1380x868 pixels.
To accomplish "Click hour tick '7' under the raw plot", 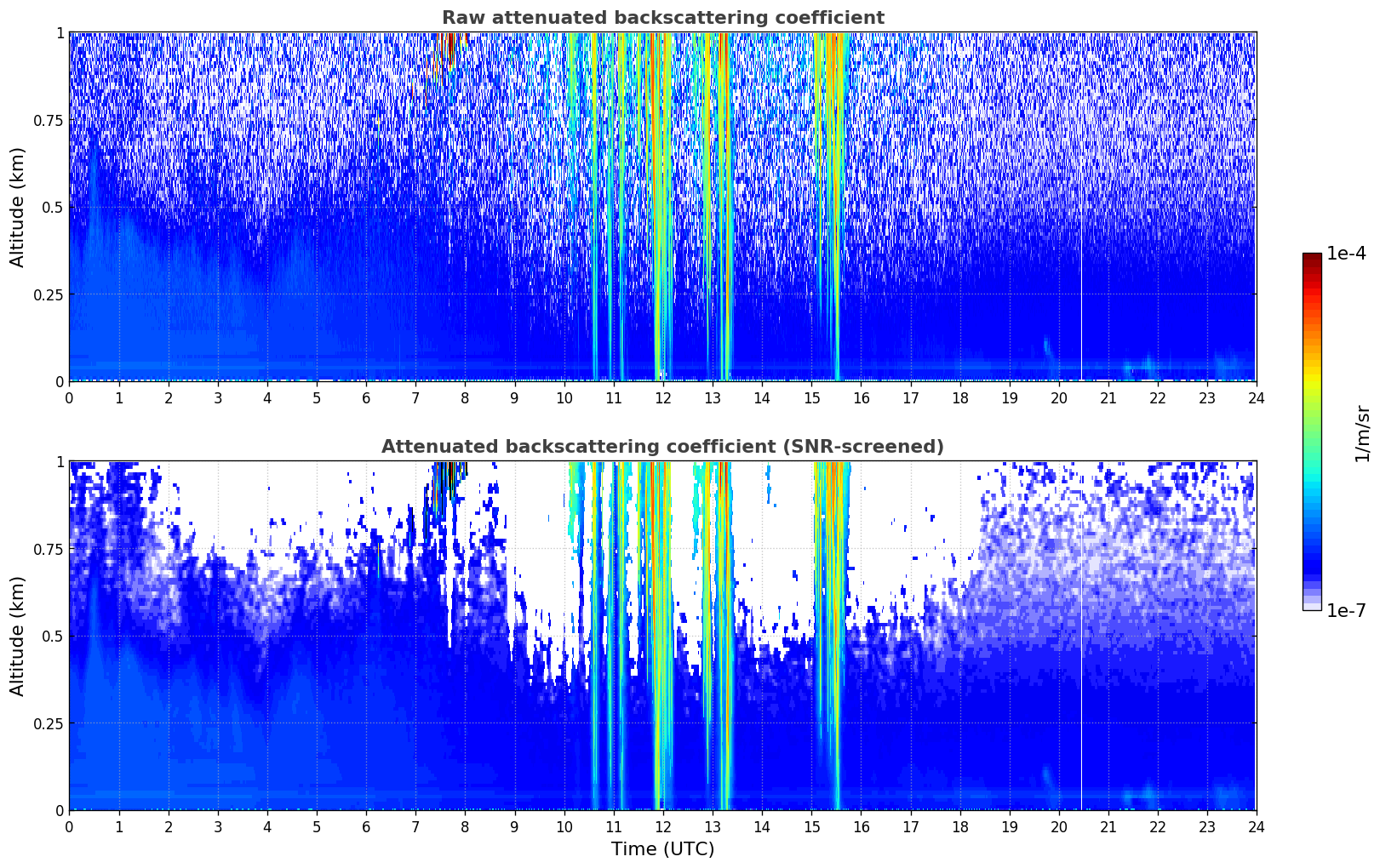I will pyautogui.click(x=415, y=397).
